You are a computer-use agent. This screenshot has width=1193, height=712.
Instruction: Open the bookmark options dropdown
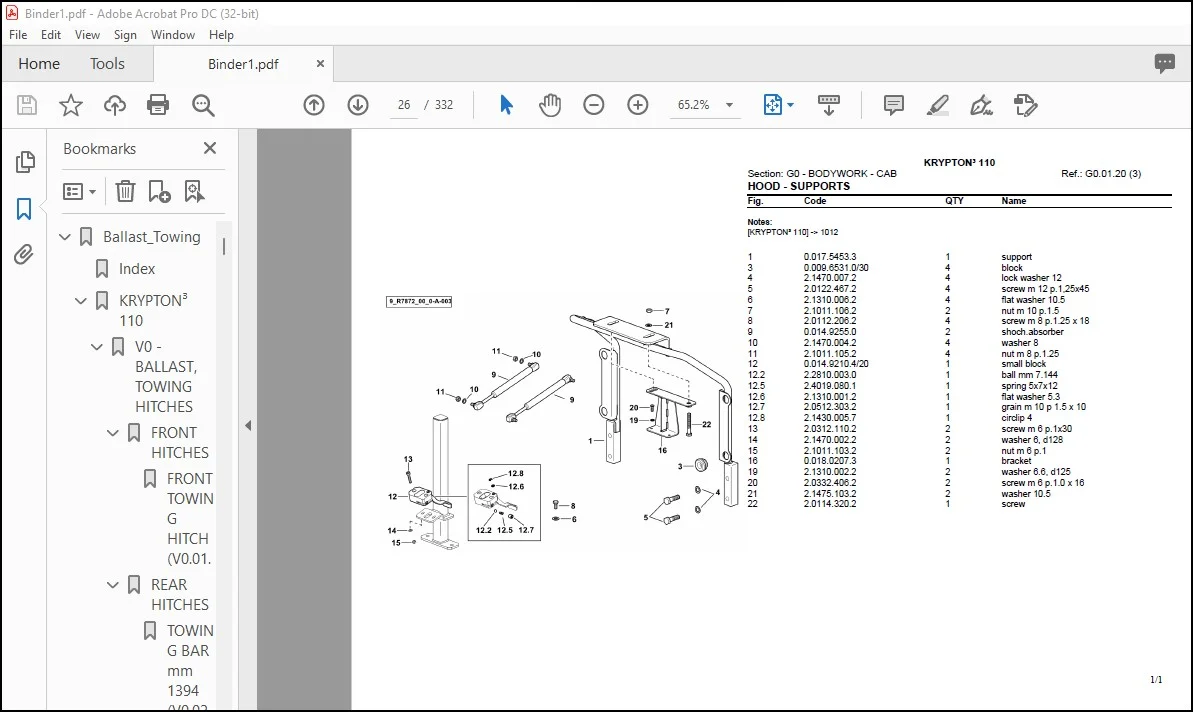click(79, 191)
